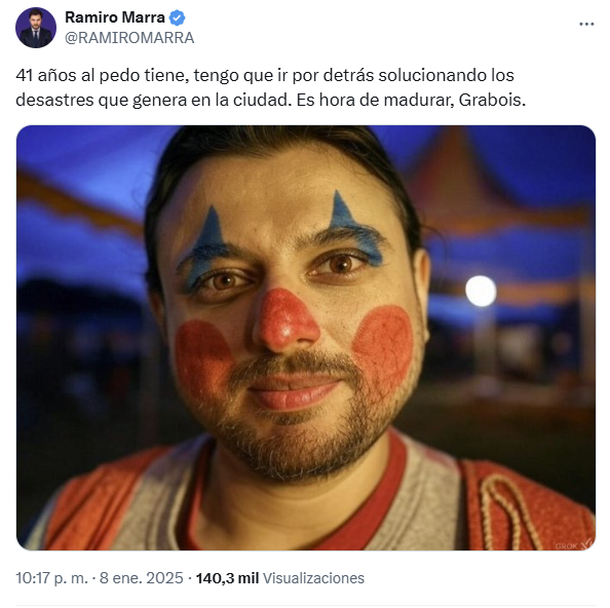This screenshot has width=610, height=608.
Task: Click the Visualizaciones label
Action: [314, 578]
